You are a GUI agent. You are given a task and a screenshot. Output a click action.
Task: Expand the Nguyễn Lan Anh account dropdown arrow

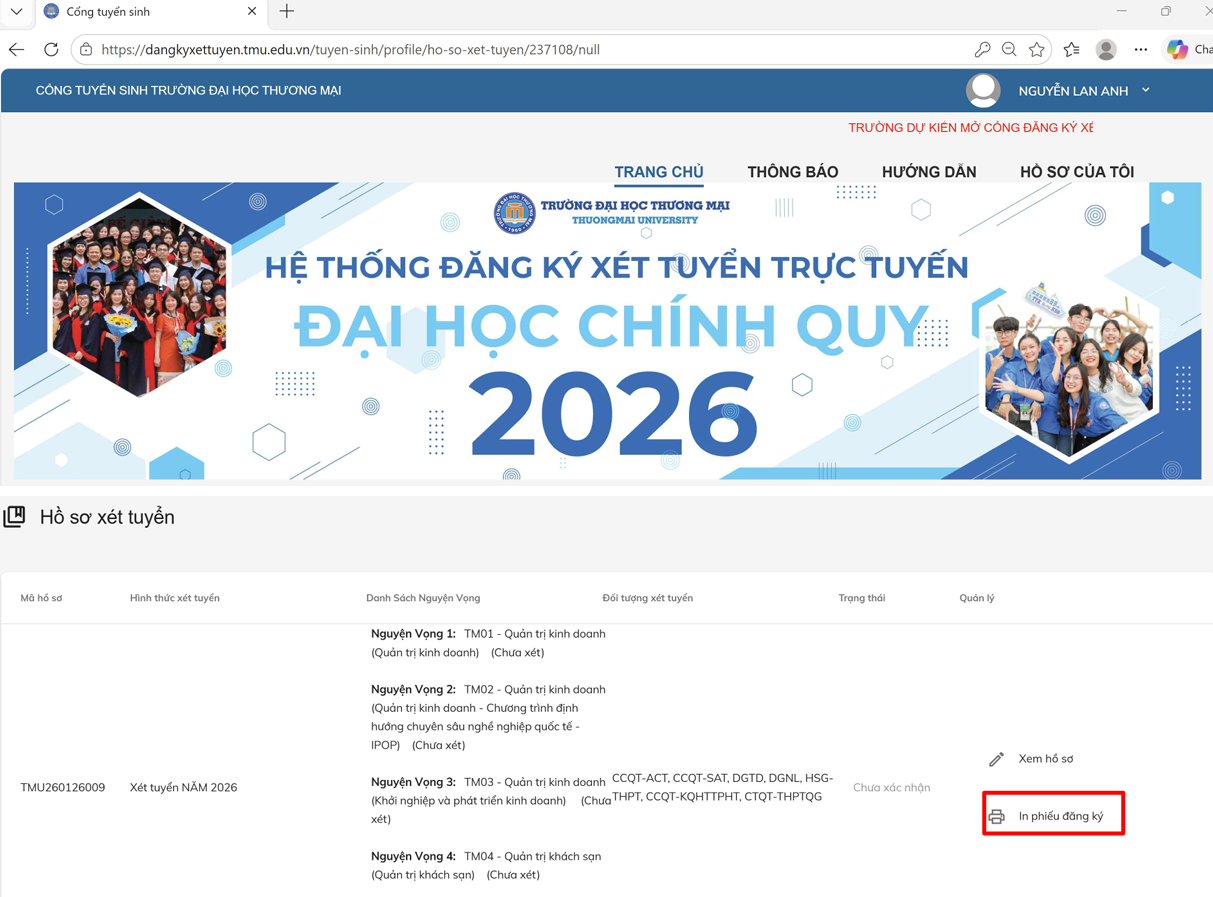click(1146, 90)
